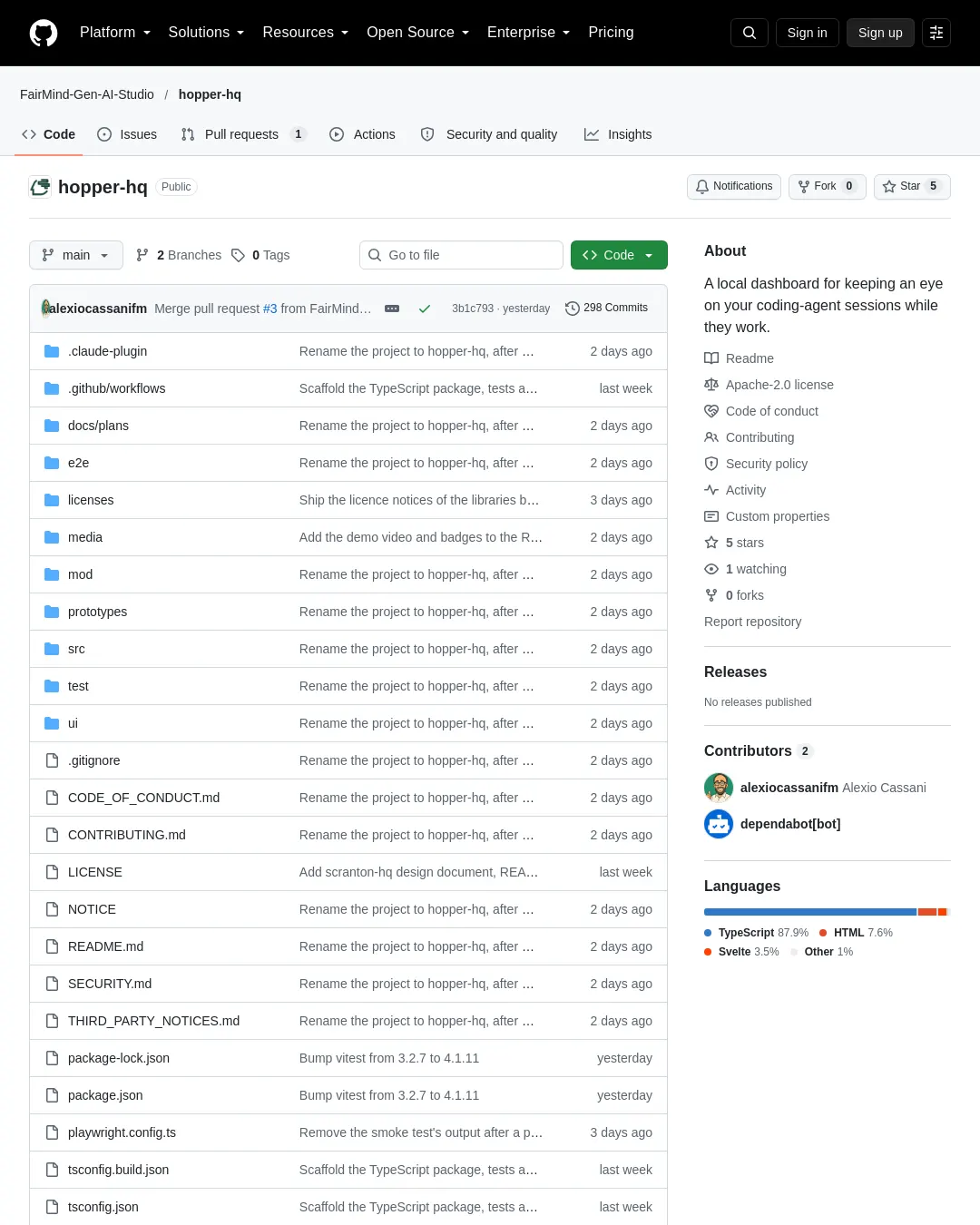Screen dimensions: 980x1225
Task: Open the green Code dropdown button
Action: click(619, 255)
